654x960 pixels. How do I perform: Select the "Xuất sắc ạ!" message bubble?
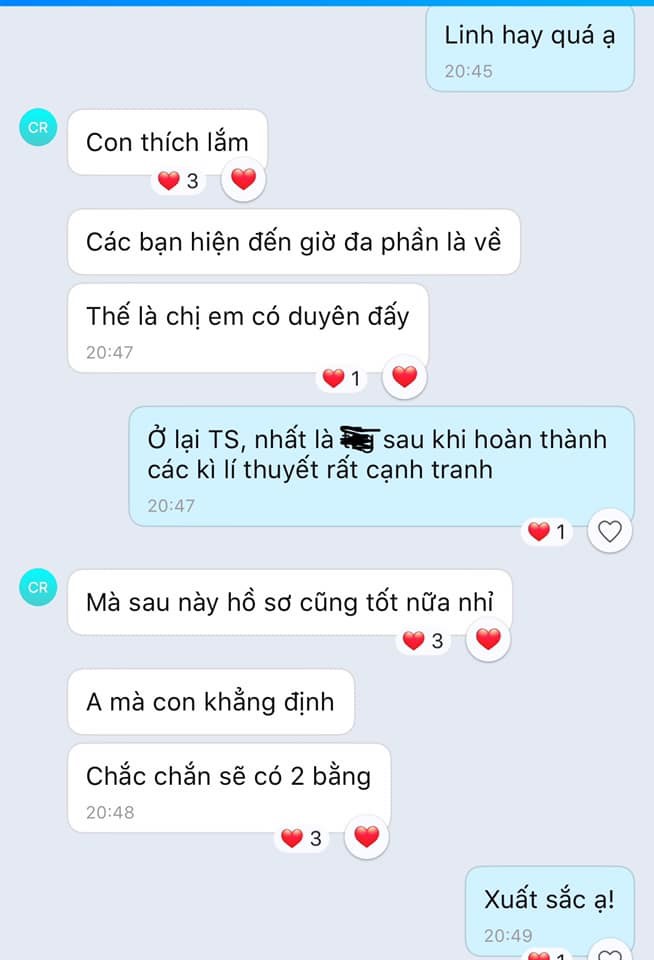(x=550, y=912)
